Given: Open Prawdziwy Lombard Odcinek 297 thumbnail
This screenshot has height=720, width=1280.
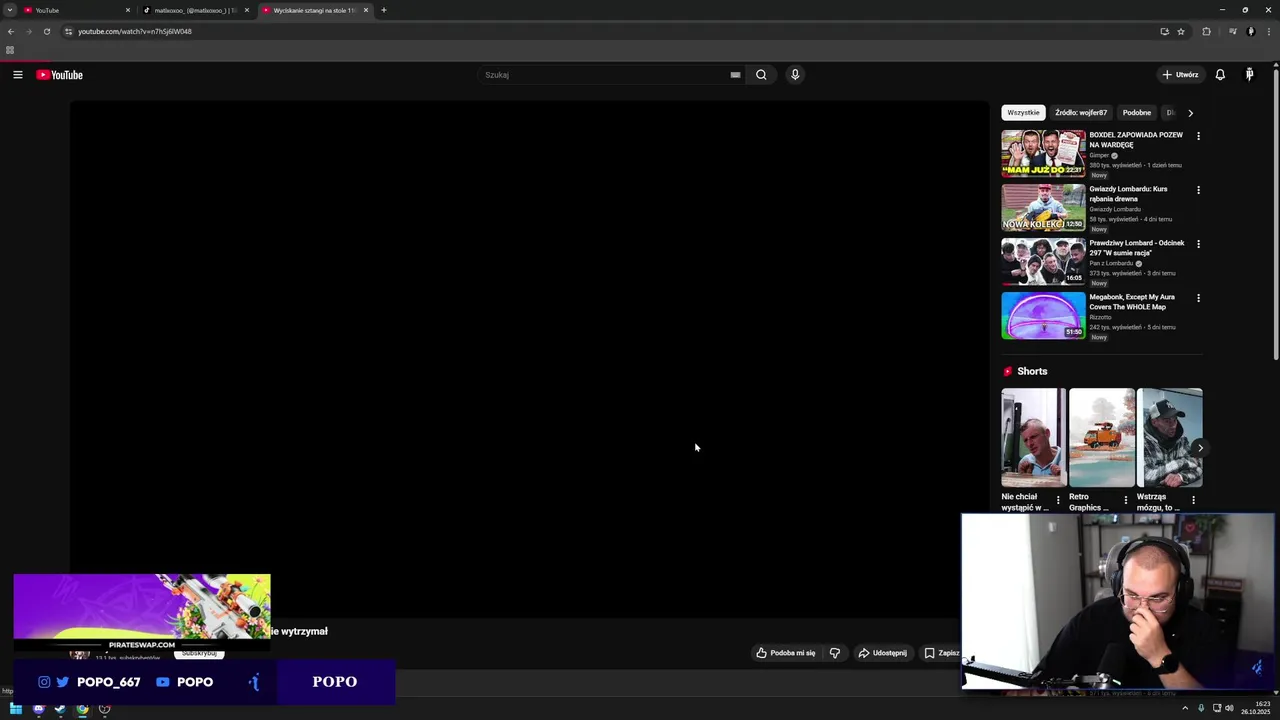Looking at the screenshot, I should point(1043,261).
